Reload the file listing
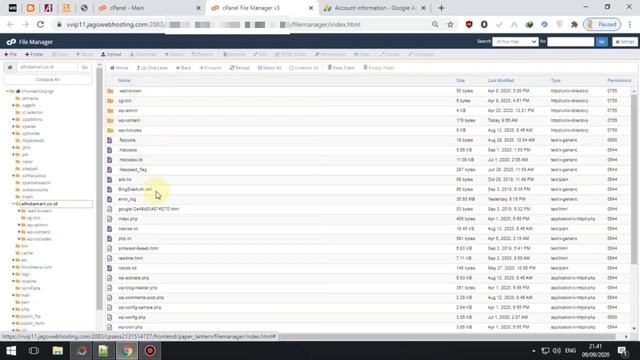The image size is (640, 360). coord(240,68)
